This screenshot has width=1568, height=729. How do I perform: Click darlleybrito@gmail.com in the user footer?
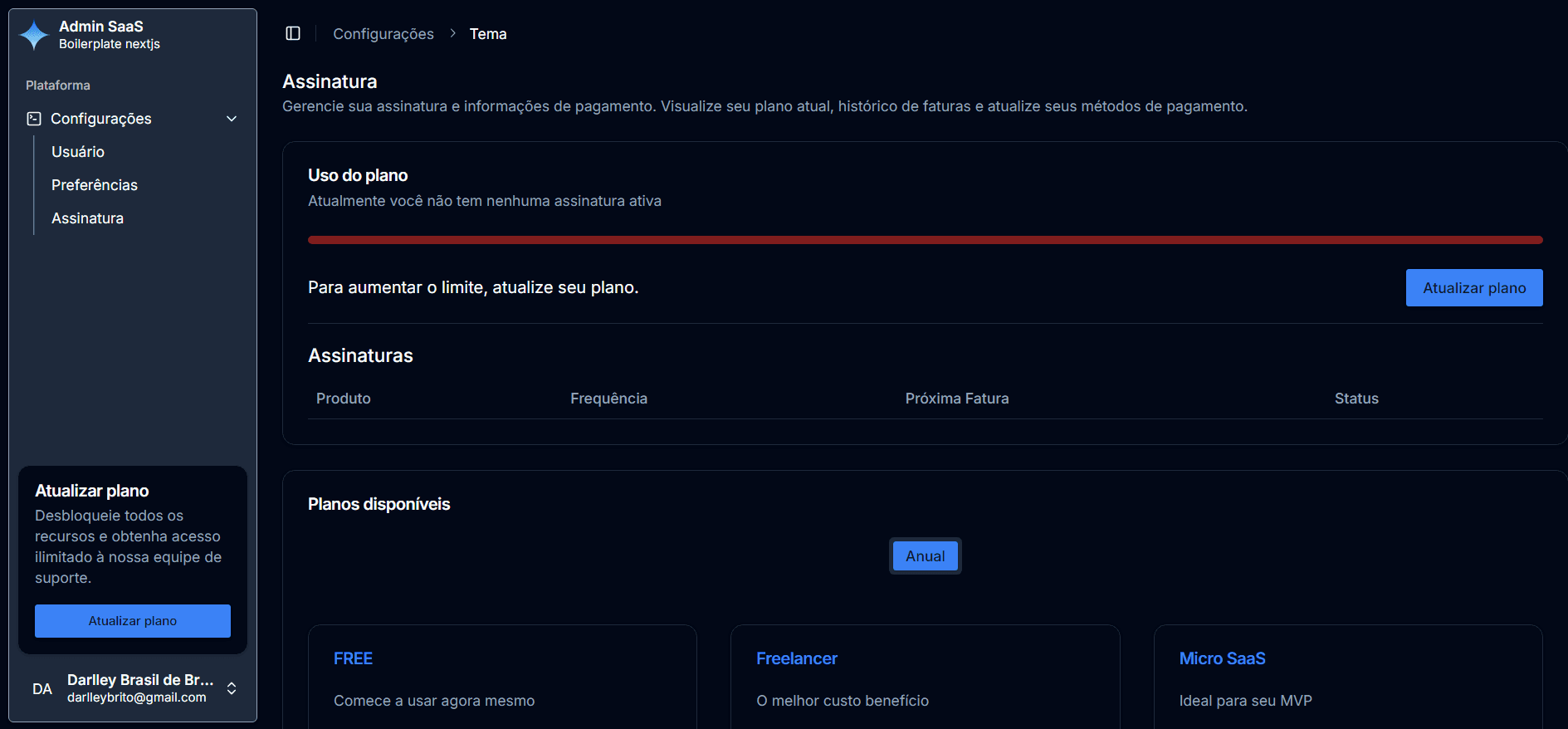point(137,697)
